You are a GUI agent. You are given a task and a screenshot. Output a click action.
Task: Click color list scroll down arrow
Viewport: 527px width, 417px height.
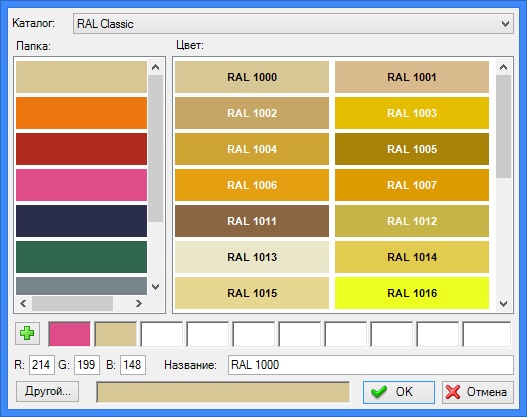click(x=503, y=304)
